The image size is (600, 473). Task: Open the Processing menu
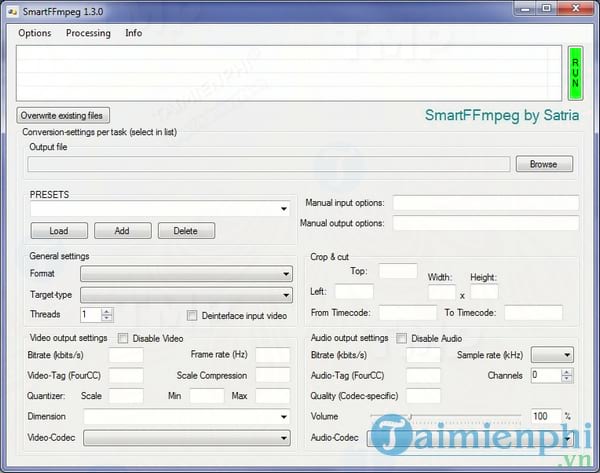click(88, 33)
